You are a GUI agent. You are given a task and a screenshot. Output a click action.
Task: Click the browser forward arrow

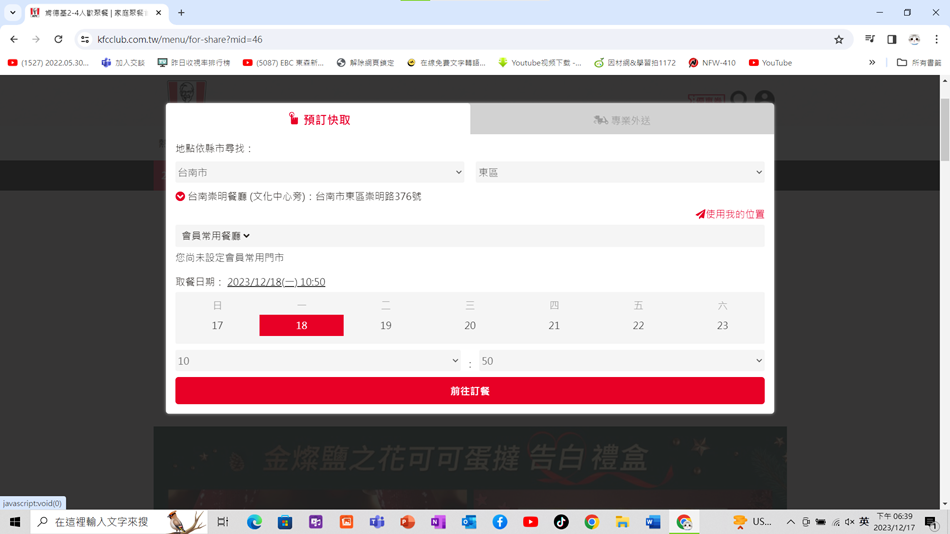[x=36, y=39]
